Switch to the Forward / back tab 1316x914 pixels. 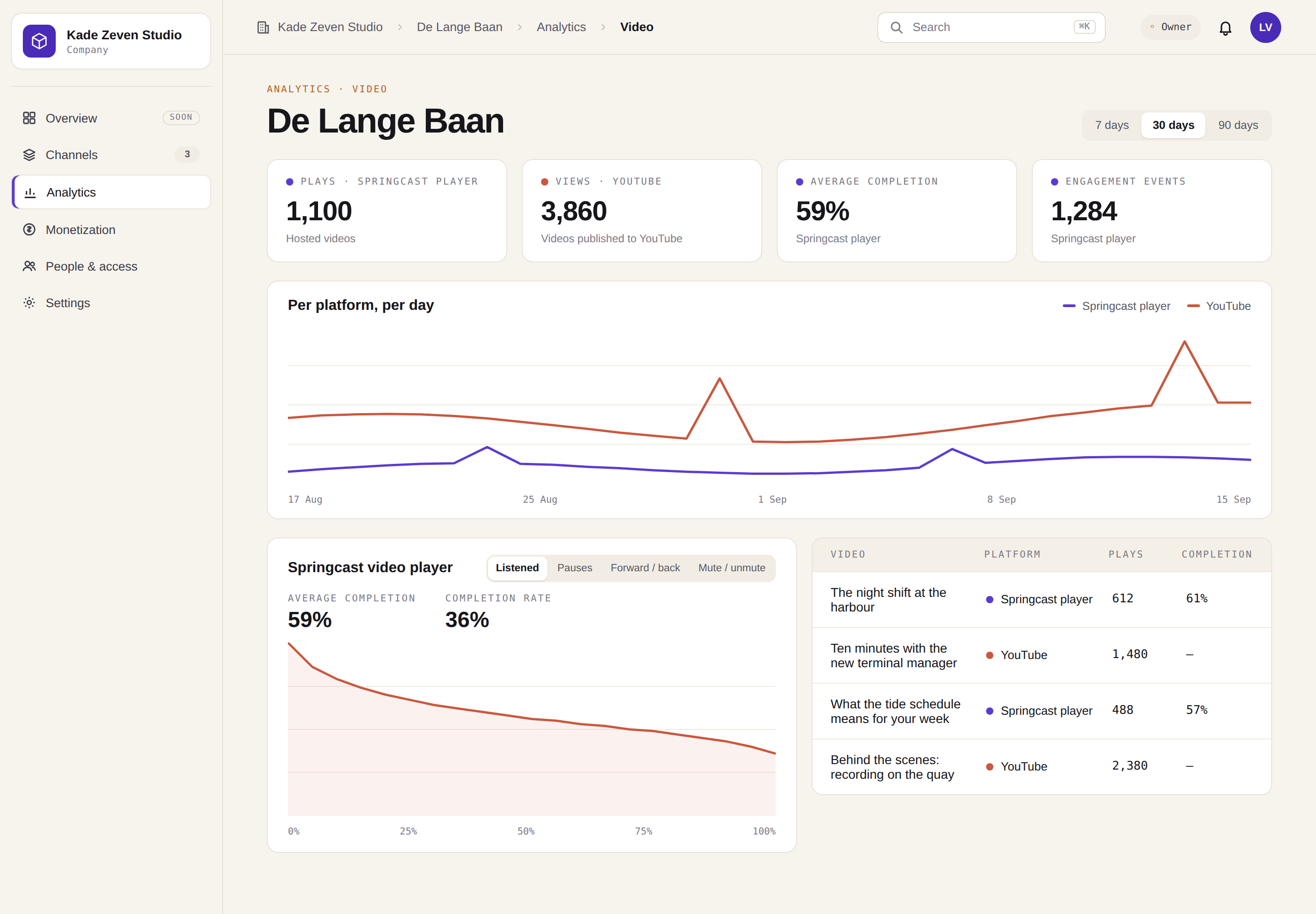(x=645, y=568)
